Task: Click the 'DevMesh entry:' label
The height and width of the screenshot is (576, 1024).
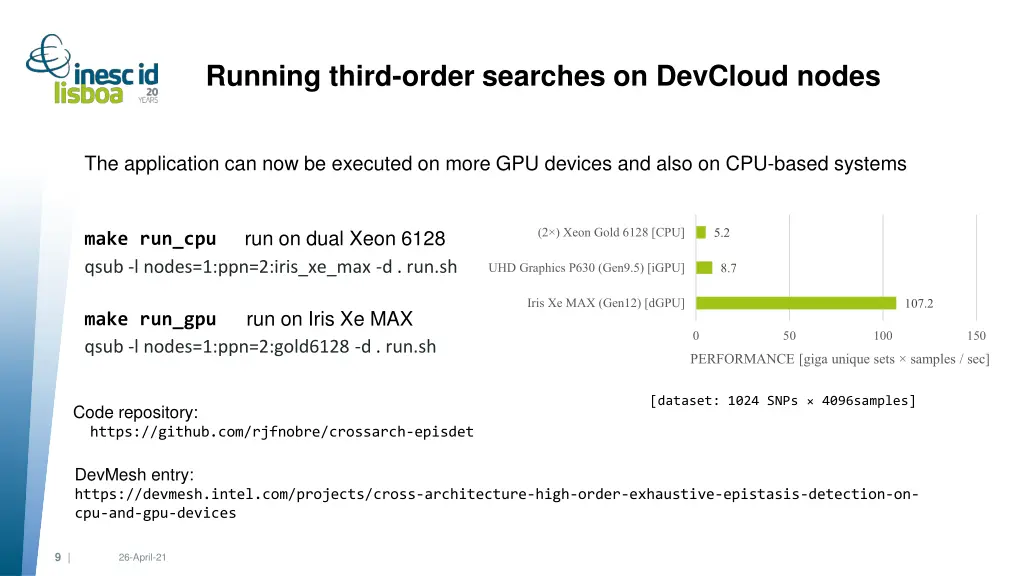Action: point(134,475)
